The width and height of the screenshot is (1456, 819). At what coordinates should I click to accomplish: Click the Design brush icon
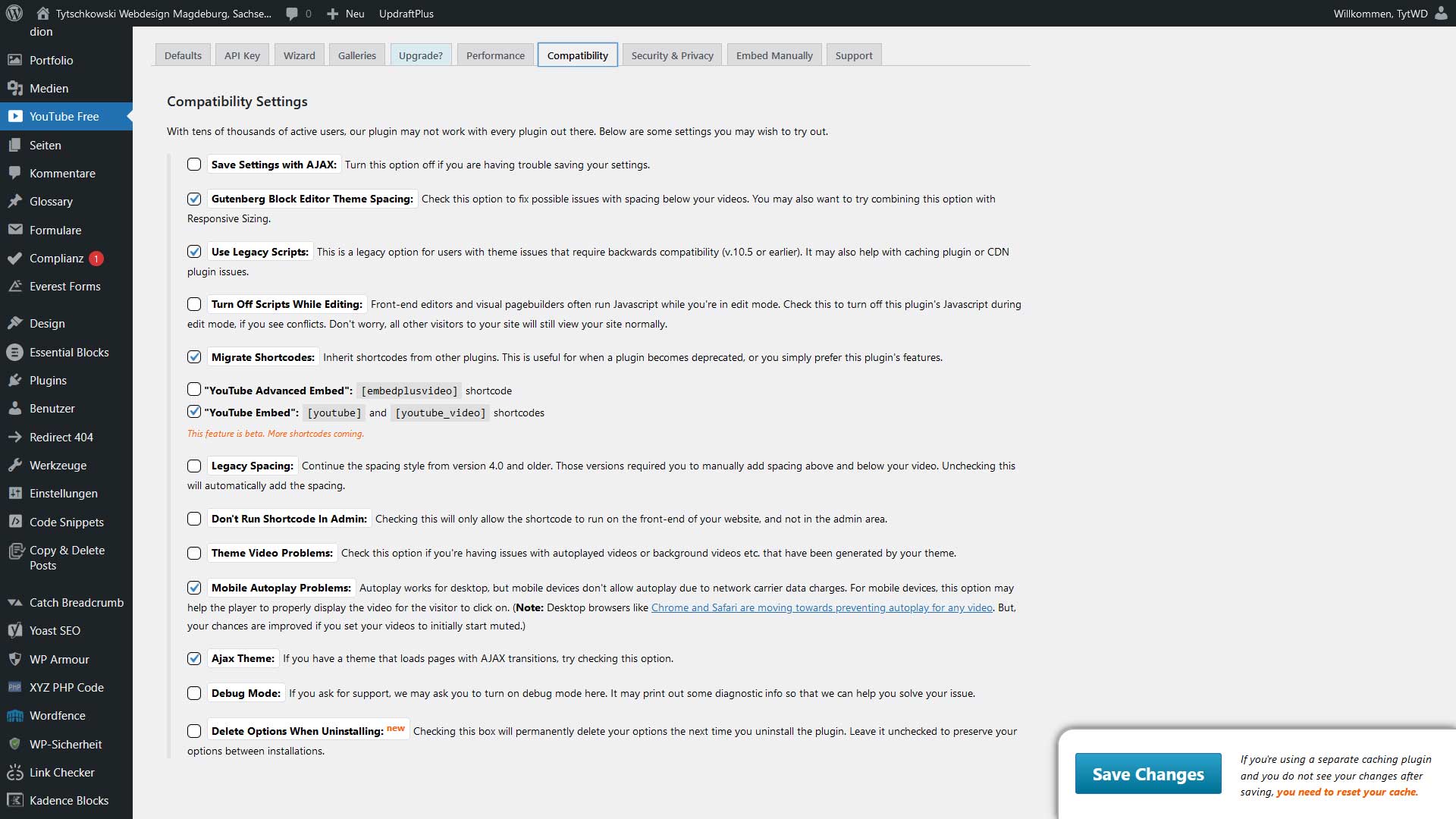(14, 323)
